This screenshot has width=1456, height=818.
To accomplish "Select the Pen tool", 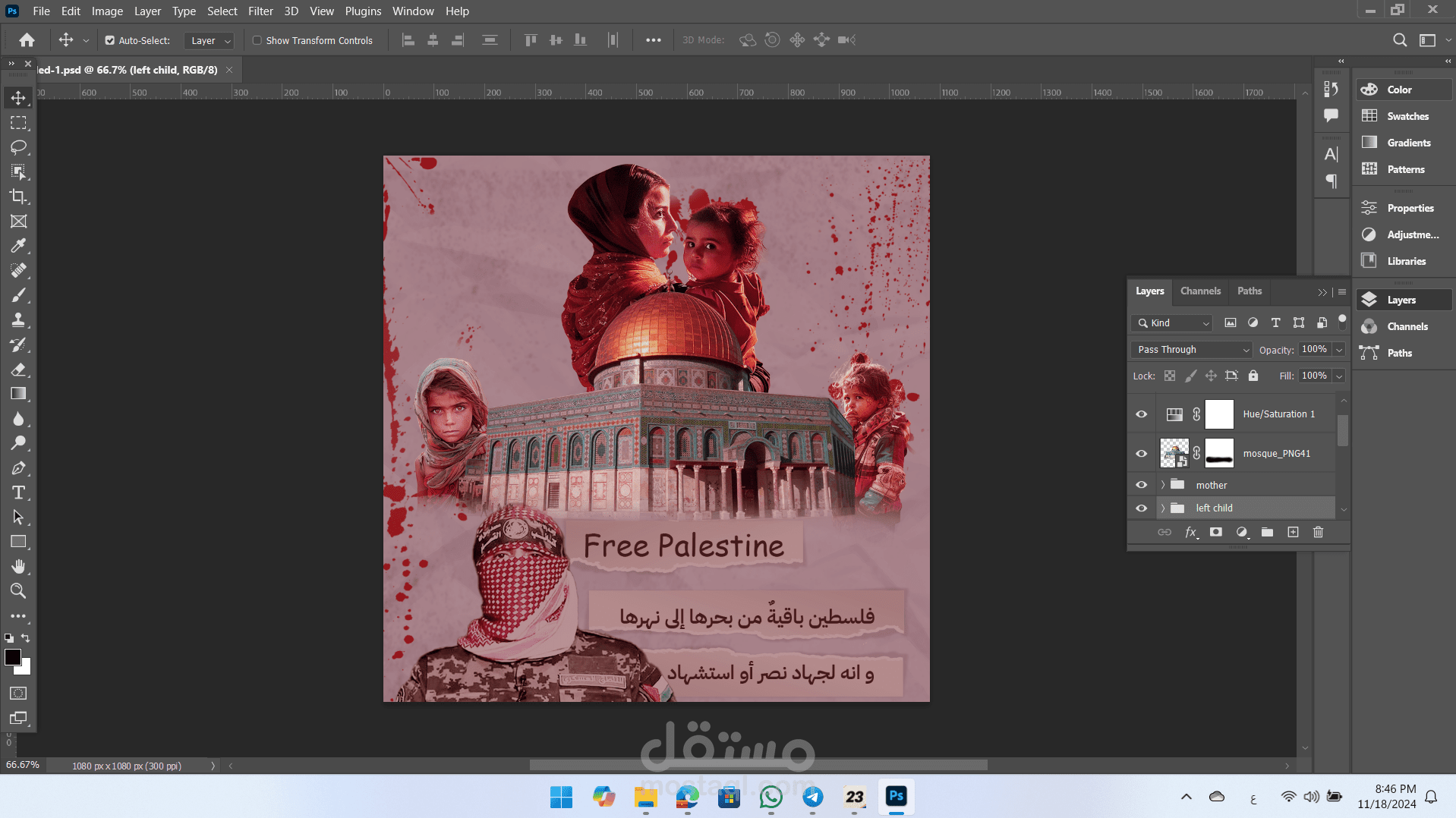I will point(18,468).
